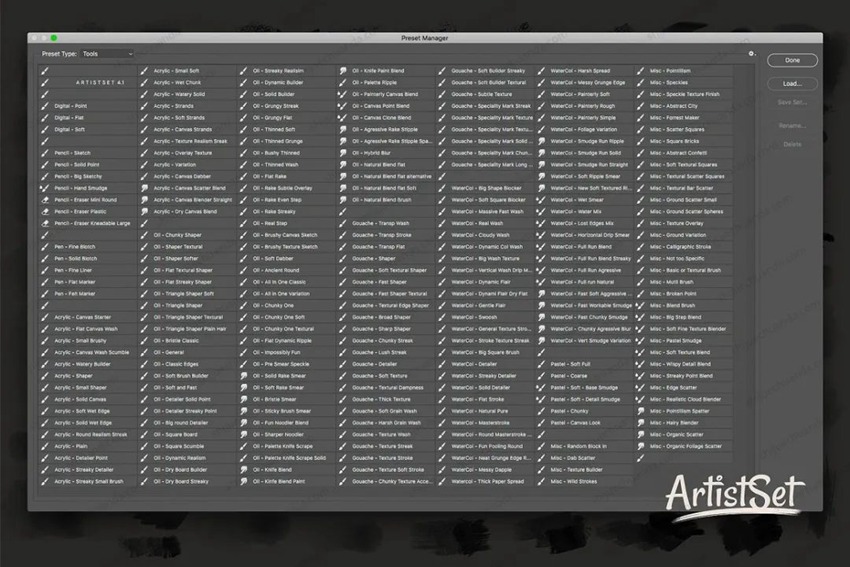850x567 pixels.
Task: Click the WaterCol - Wet Smear mixer brush icon
Action: point(541,200)
